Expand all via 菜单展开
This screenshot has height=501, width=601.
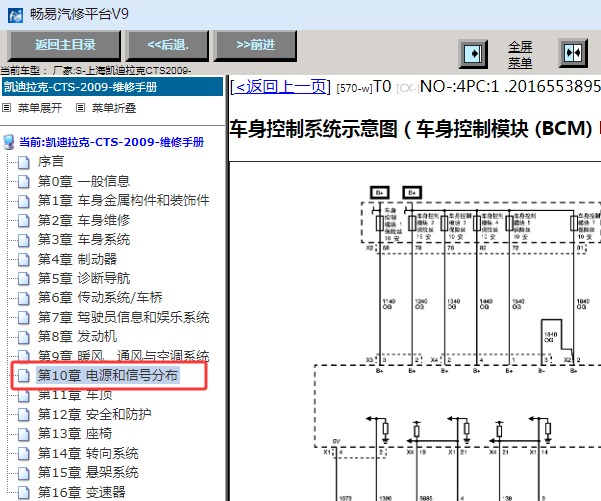point(40,108)
